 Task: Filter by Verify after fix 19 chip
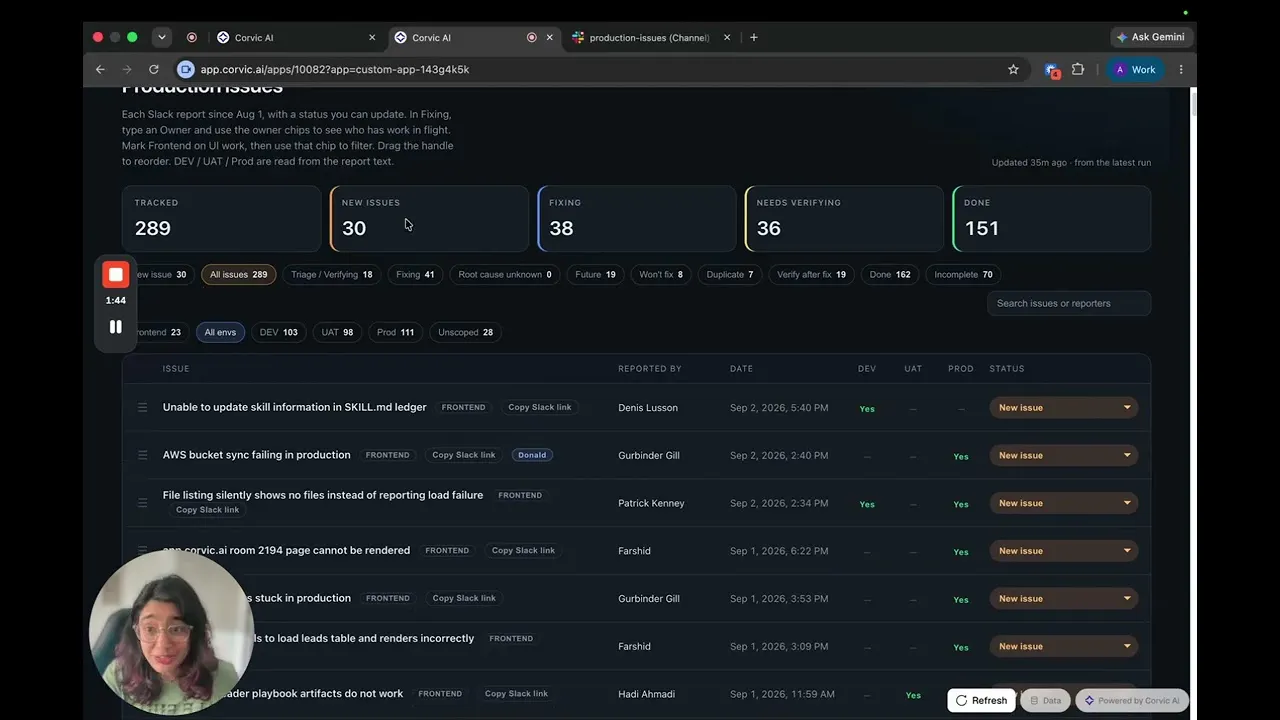(811, 274)
